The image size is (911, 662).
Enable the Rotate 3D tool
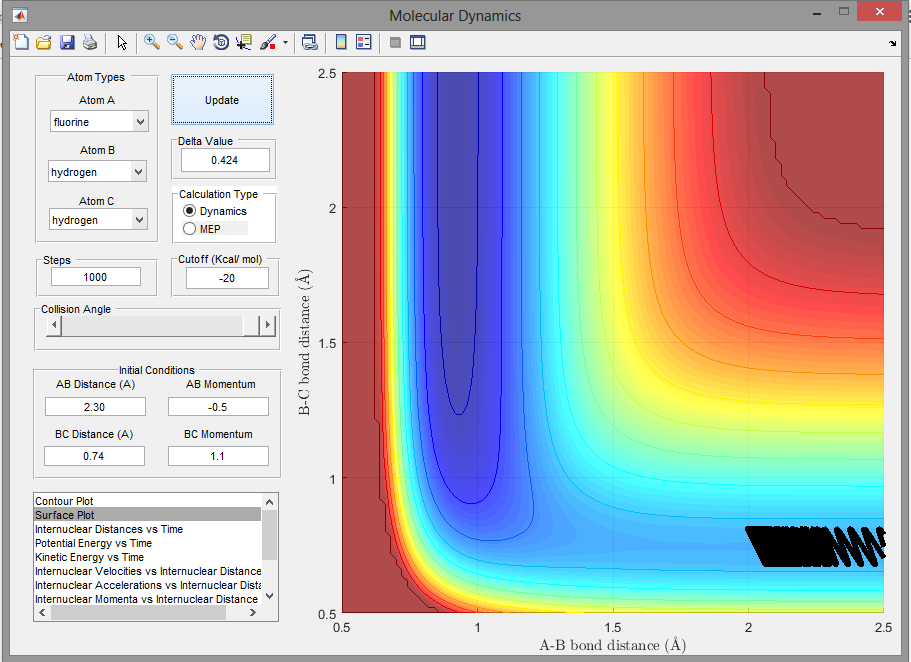point(221,42)
